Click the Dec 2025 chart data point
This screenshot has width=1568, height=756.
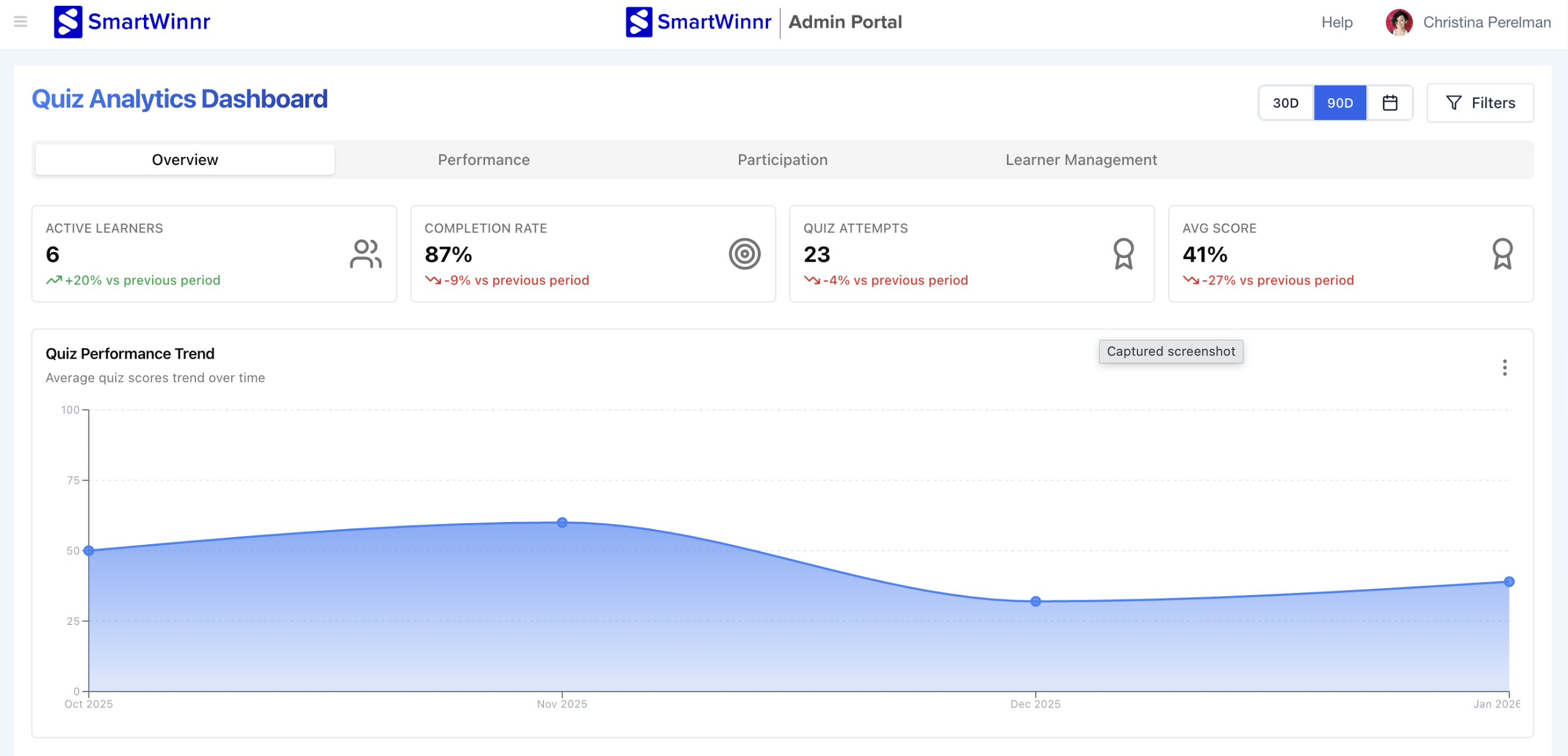1035,602
